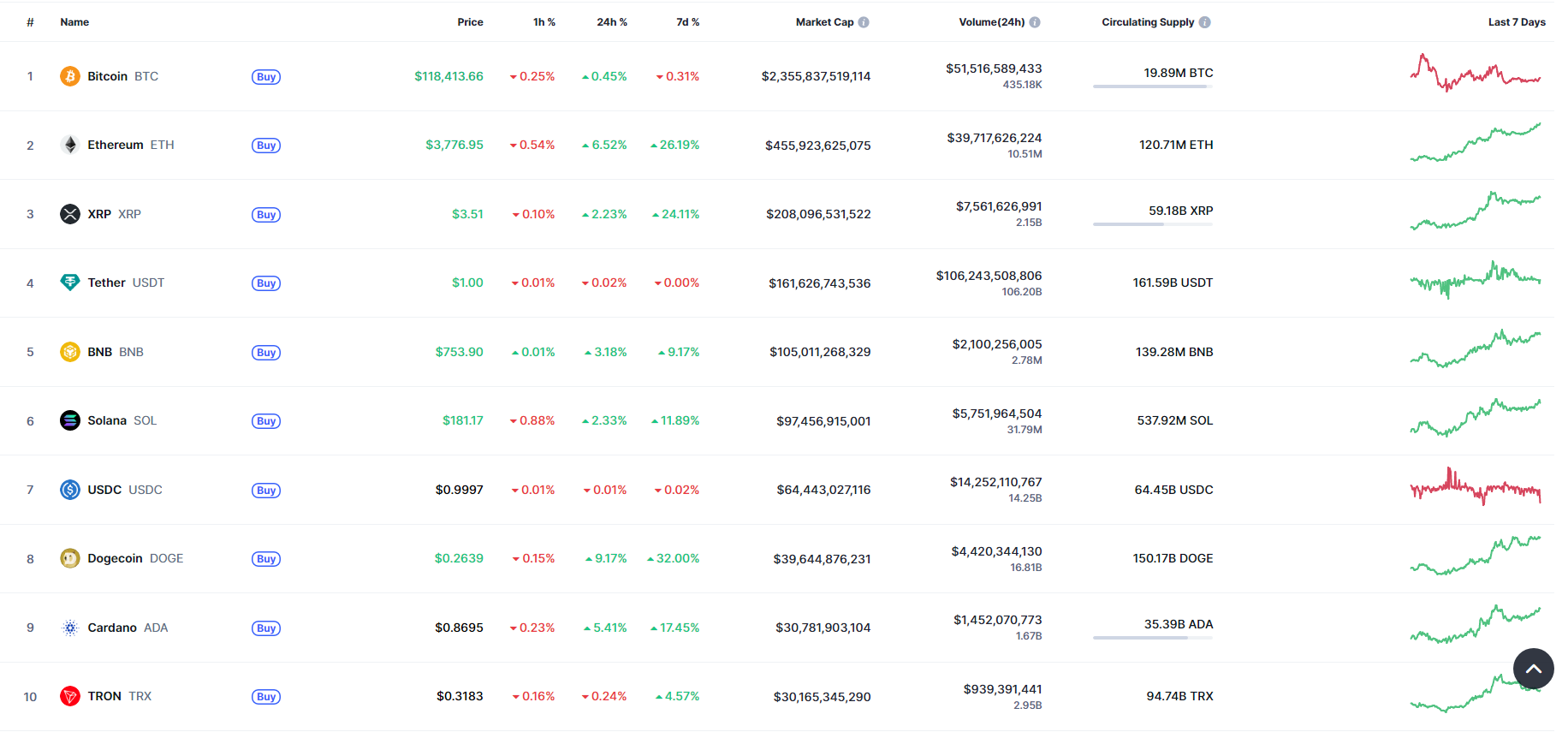Click Buy button in the BNB row
Viewport: 1568px width, 732px height.
[266, 353]
